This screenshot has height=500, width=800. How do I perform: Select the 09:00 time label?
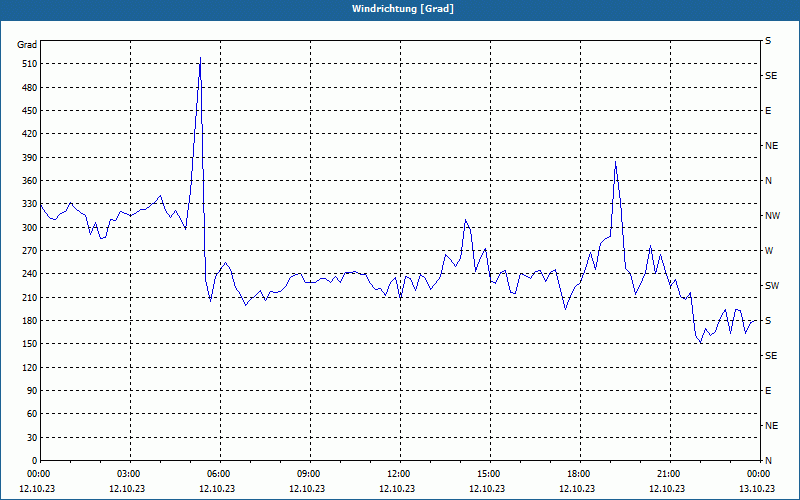[310, 474]
